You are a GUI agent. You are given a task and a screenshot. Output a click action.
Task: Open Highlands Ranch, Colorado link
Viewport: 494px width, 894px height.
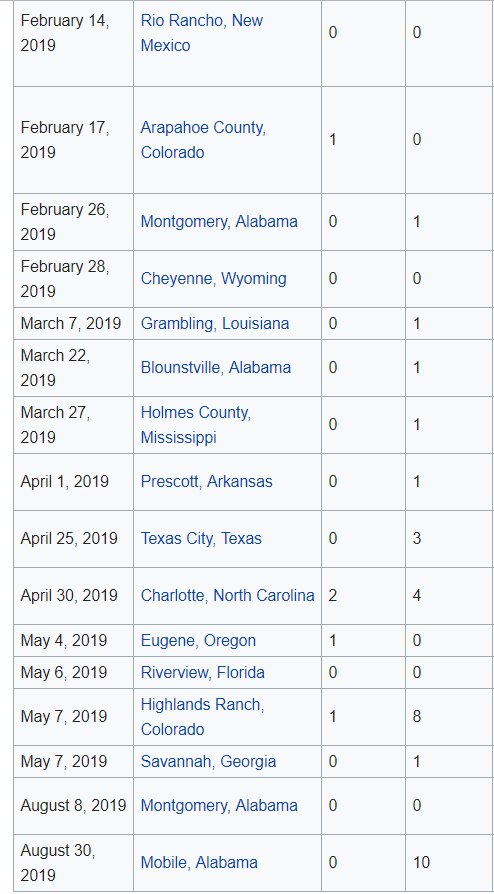tap(203, 717)
